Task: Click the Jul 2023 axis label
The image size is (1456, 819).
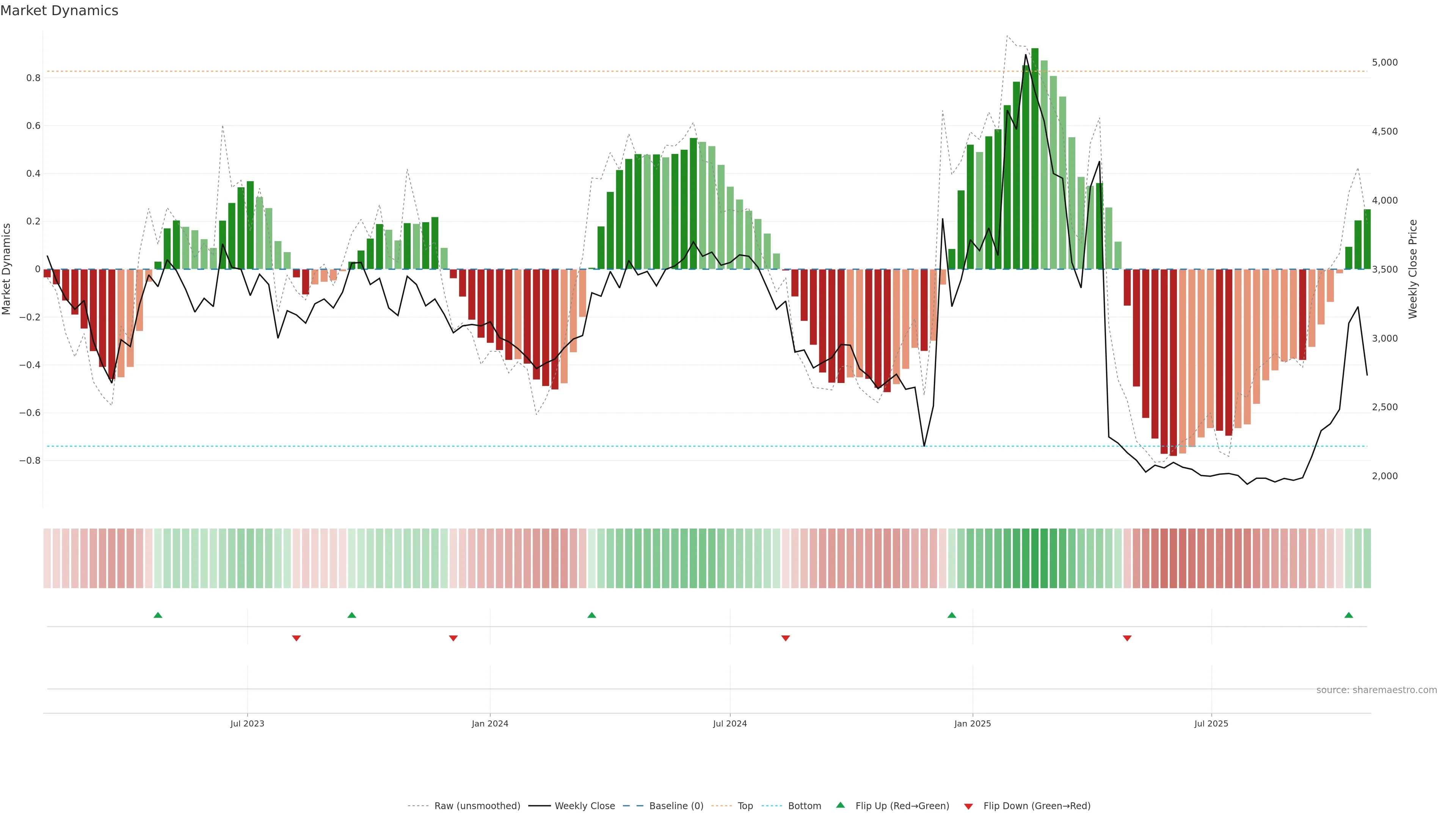Action: [x=247, y=723]
